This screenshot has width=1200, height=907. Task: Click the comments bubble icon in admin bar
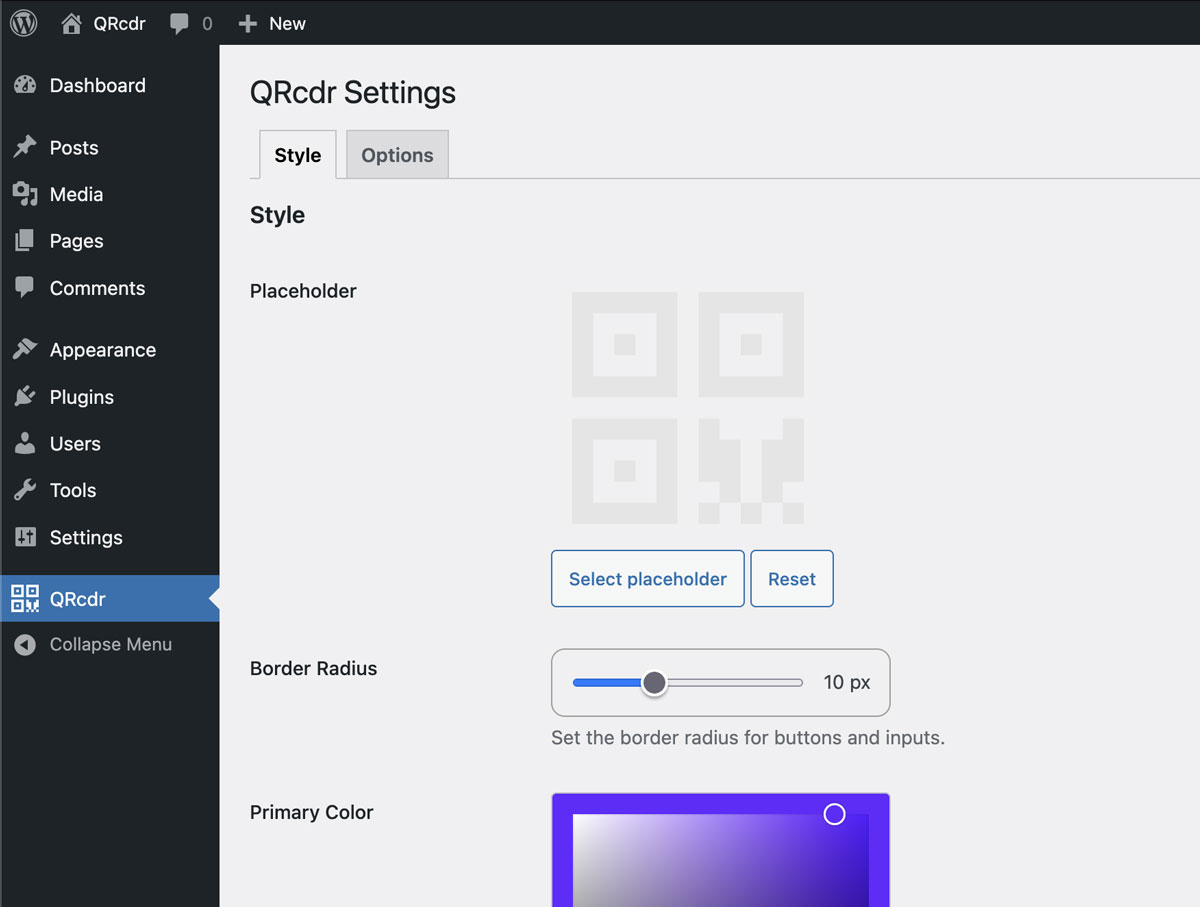179,23
